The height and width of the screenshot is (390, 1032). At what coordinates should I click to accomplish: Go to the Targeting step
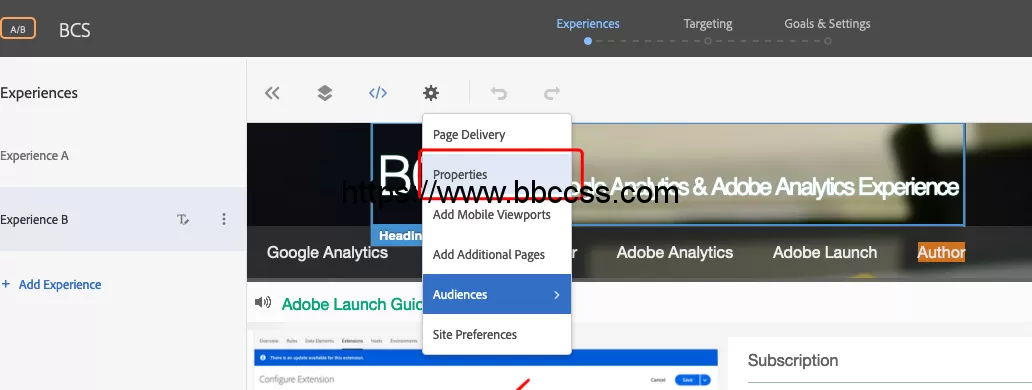pos(708,24)
